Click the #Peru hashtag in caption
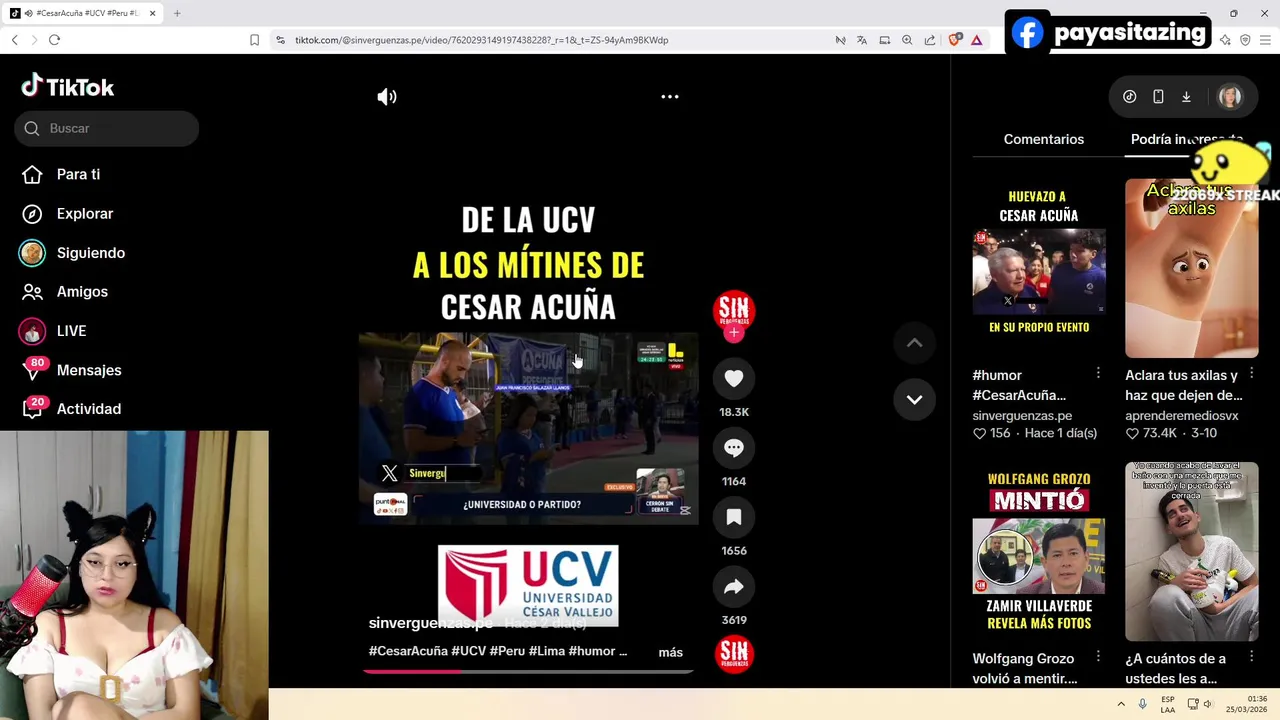Image resolution: width=1280 pixels, height=720 pixels. (507, 651)
